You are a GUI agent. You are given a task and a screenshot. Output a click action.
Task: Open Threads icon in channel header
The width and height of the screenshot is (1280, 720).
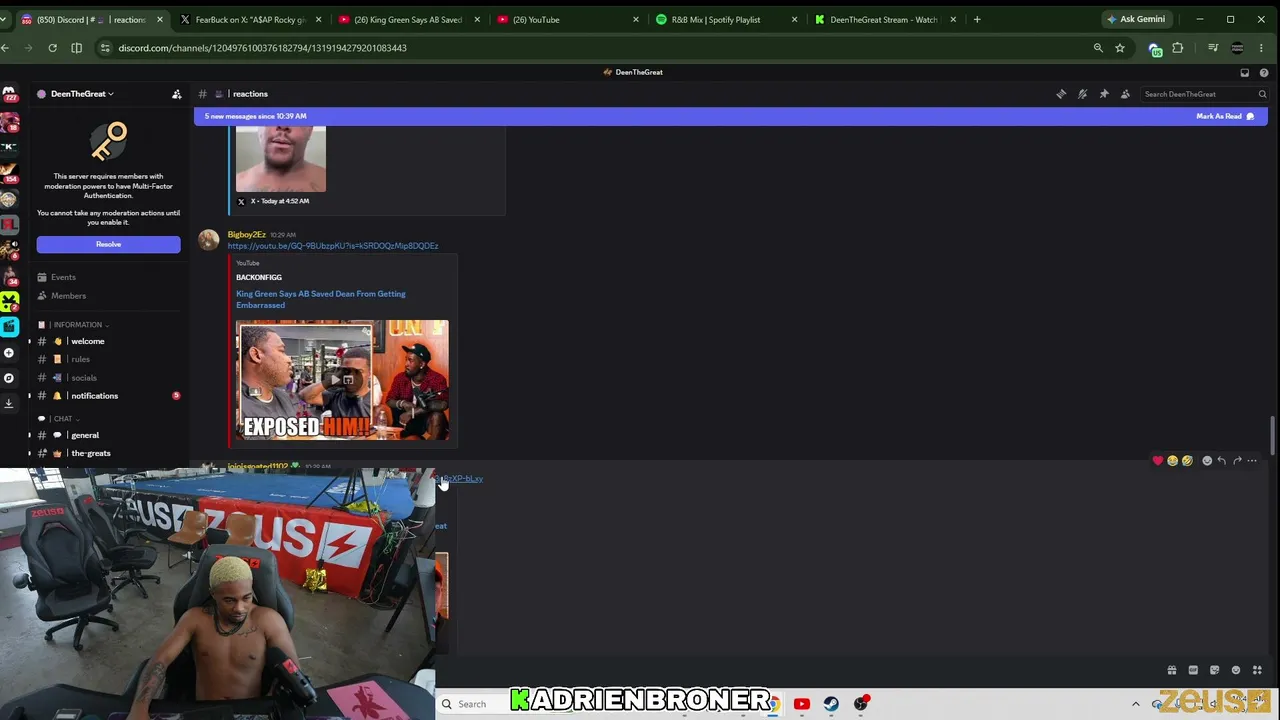[1061, 94]
